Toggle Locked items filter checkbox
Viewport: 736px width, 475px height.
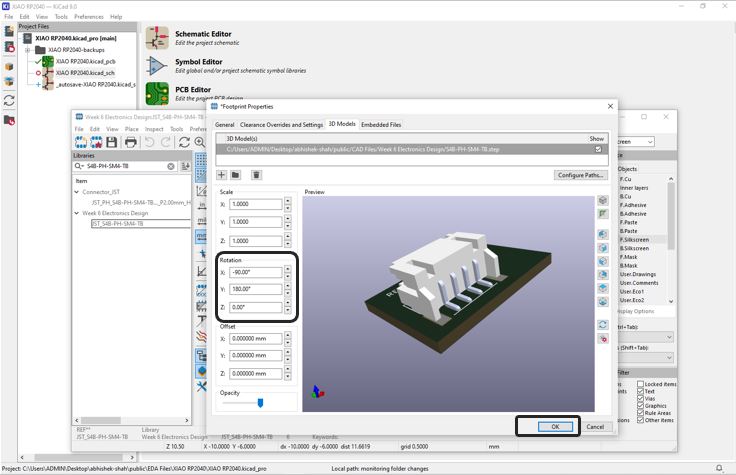pyautogui.click(x=640, y=384)
